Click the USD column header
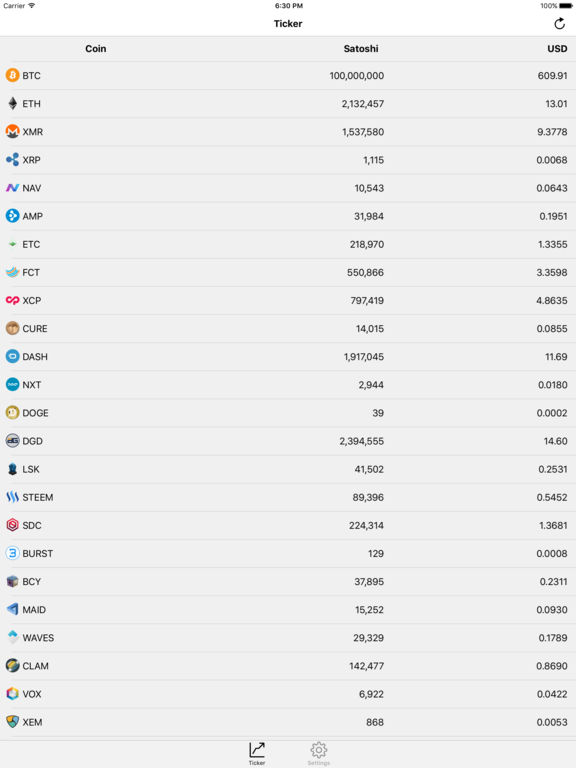This screenshot has height=768, width=576. tap(557, 48)
